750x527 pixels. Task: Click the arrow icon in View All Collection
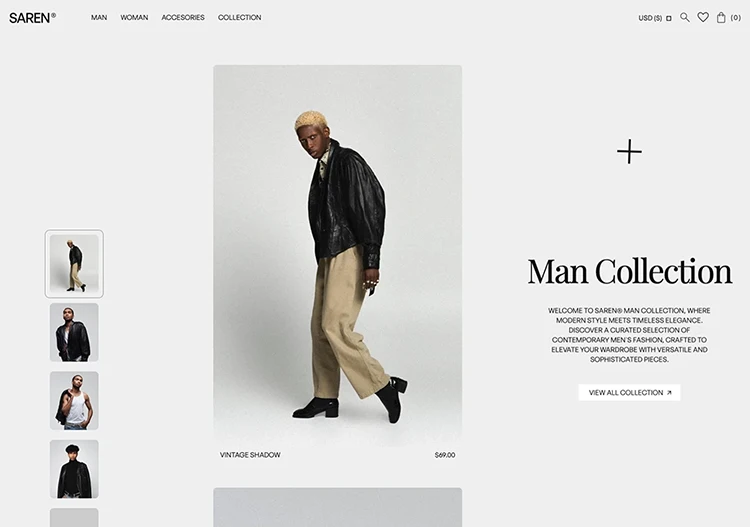point(669,393)
